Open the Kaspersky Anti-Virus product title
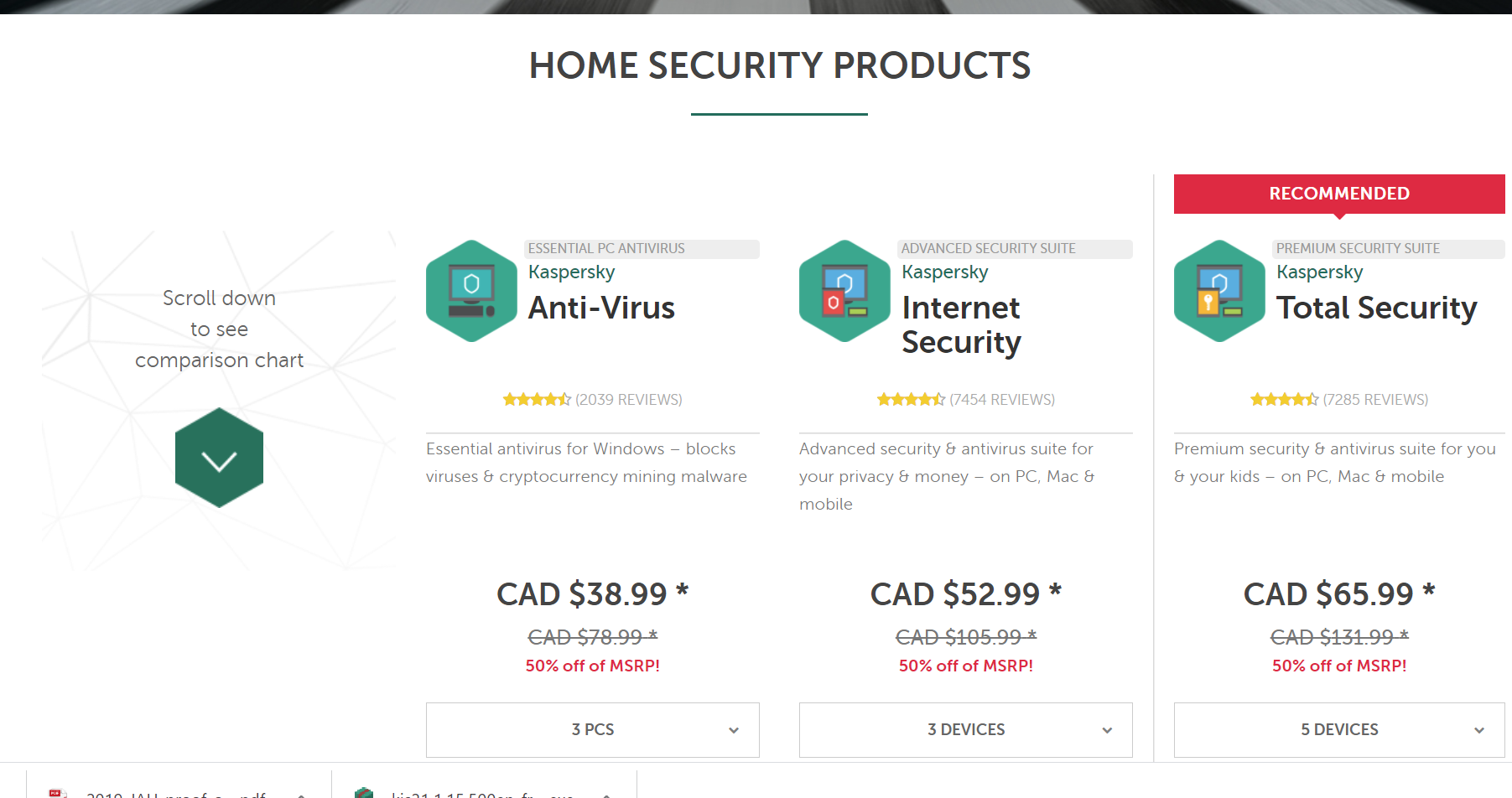Screen dimensions: 1512x798 pos(601,308)
